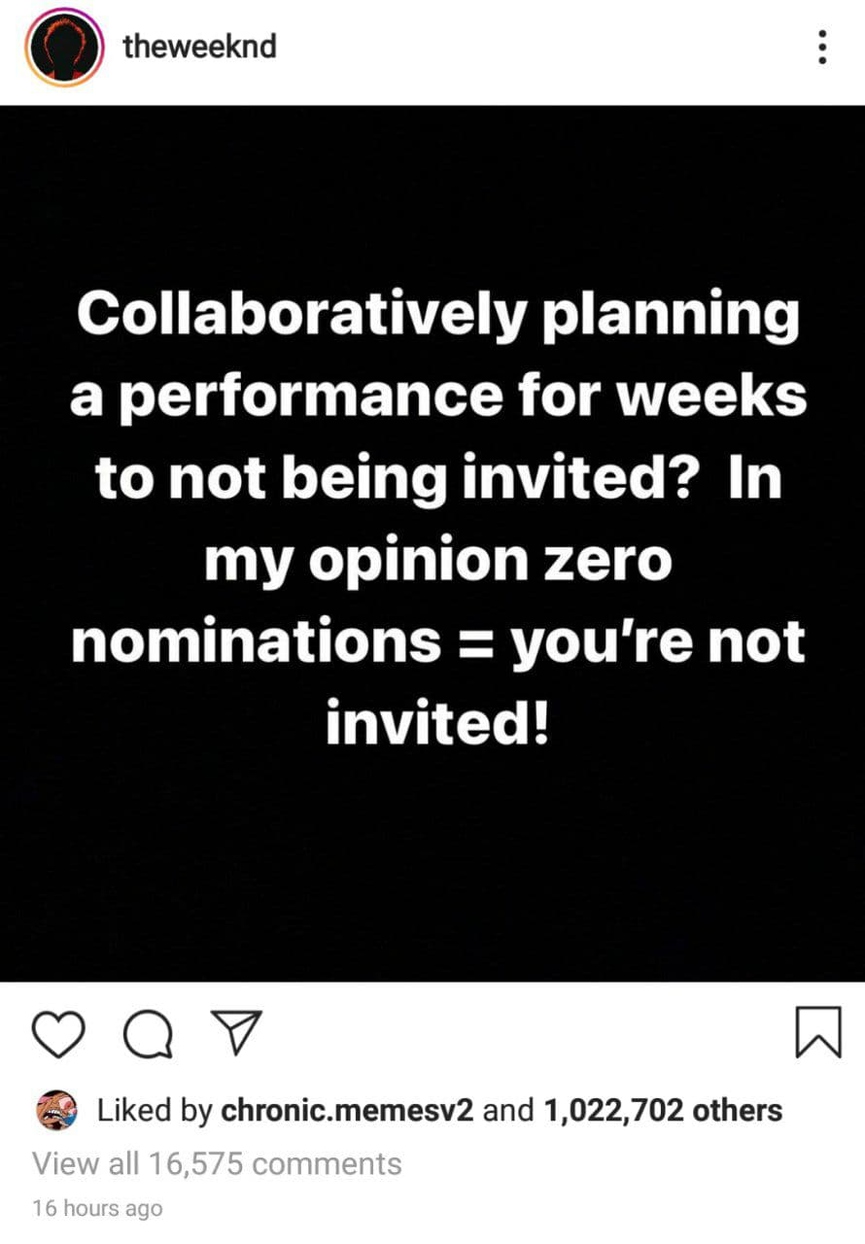This screenshot has height=1244, width=865.
Task: Open the three-dot post options menu
Action: click(822, 47)
